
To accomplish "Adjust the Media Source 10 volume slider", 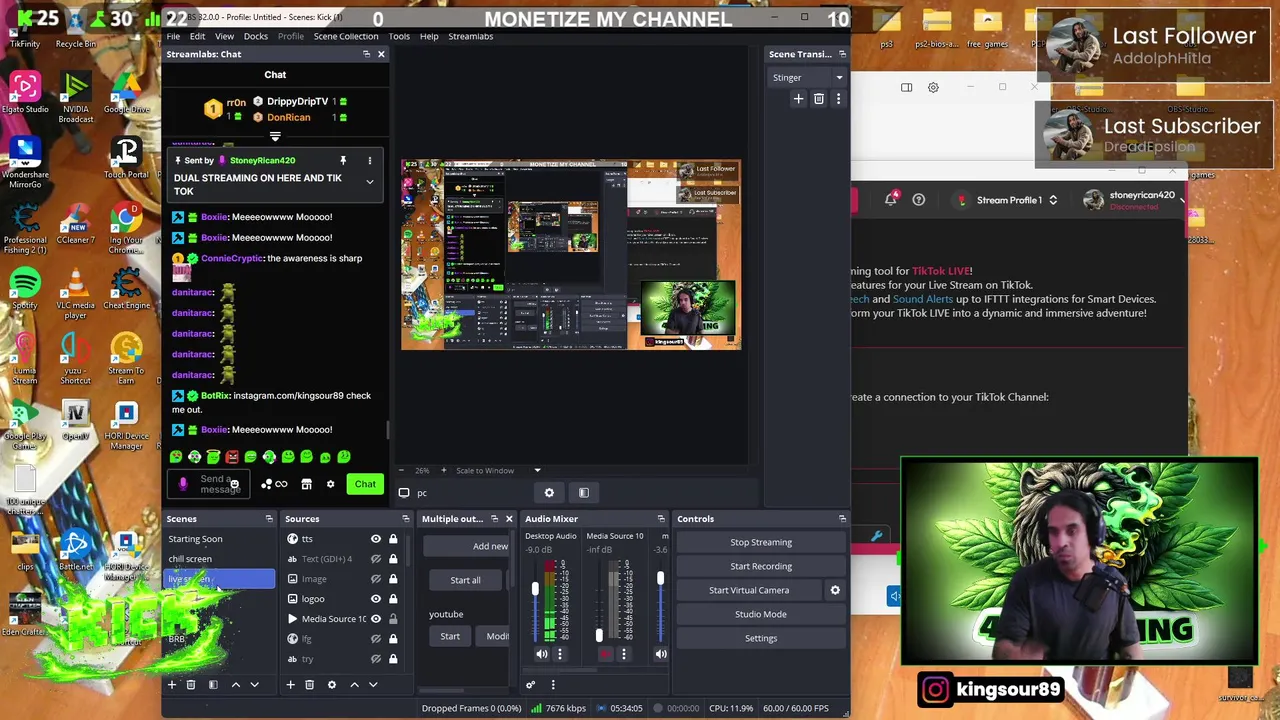I will [x=599, y=634].
